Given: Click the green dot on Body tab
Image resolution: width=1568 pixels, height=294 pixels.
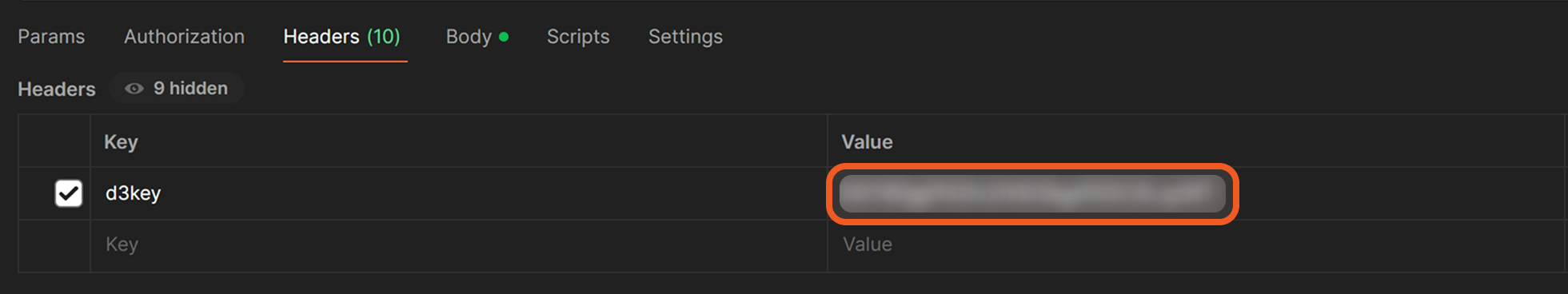Looking at the screenshot, I should coord(504,37).
